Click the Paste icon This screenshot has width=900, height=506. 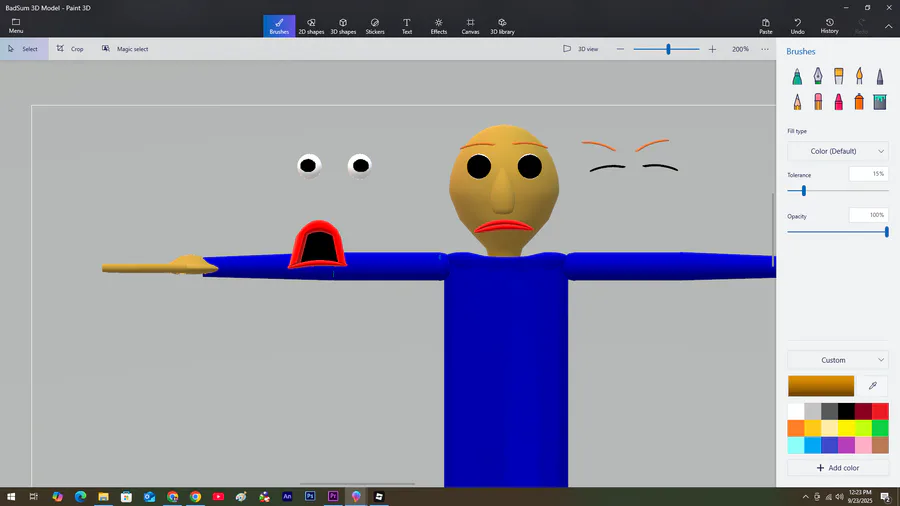tap(766, 26)
